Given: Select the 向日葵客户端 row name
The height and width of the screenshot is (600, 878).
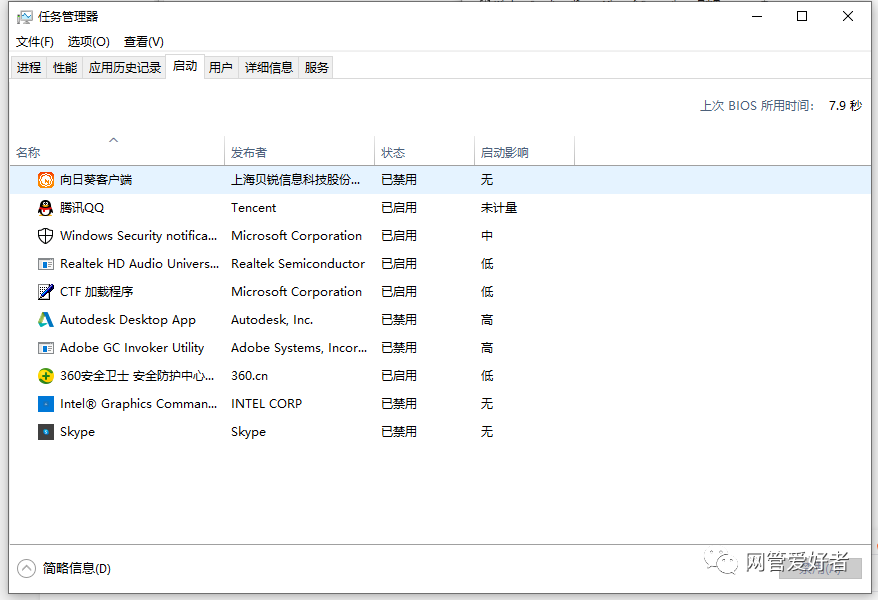Looking at the screenshot, I should [96, 180].
